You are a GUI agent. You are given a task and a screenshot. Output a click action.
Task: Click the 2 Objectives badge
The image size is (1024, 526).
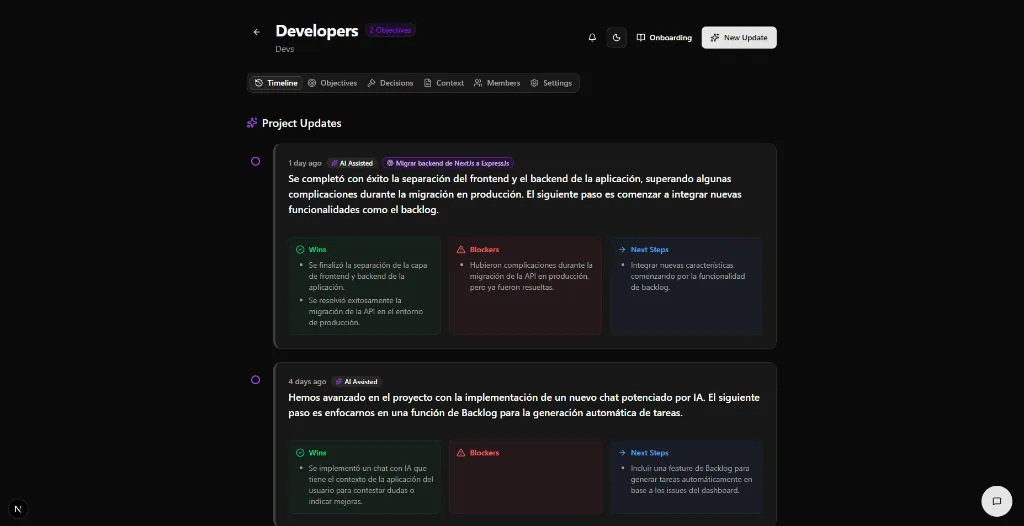click(390, 30)
